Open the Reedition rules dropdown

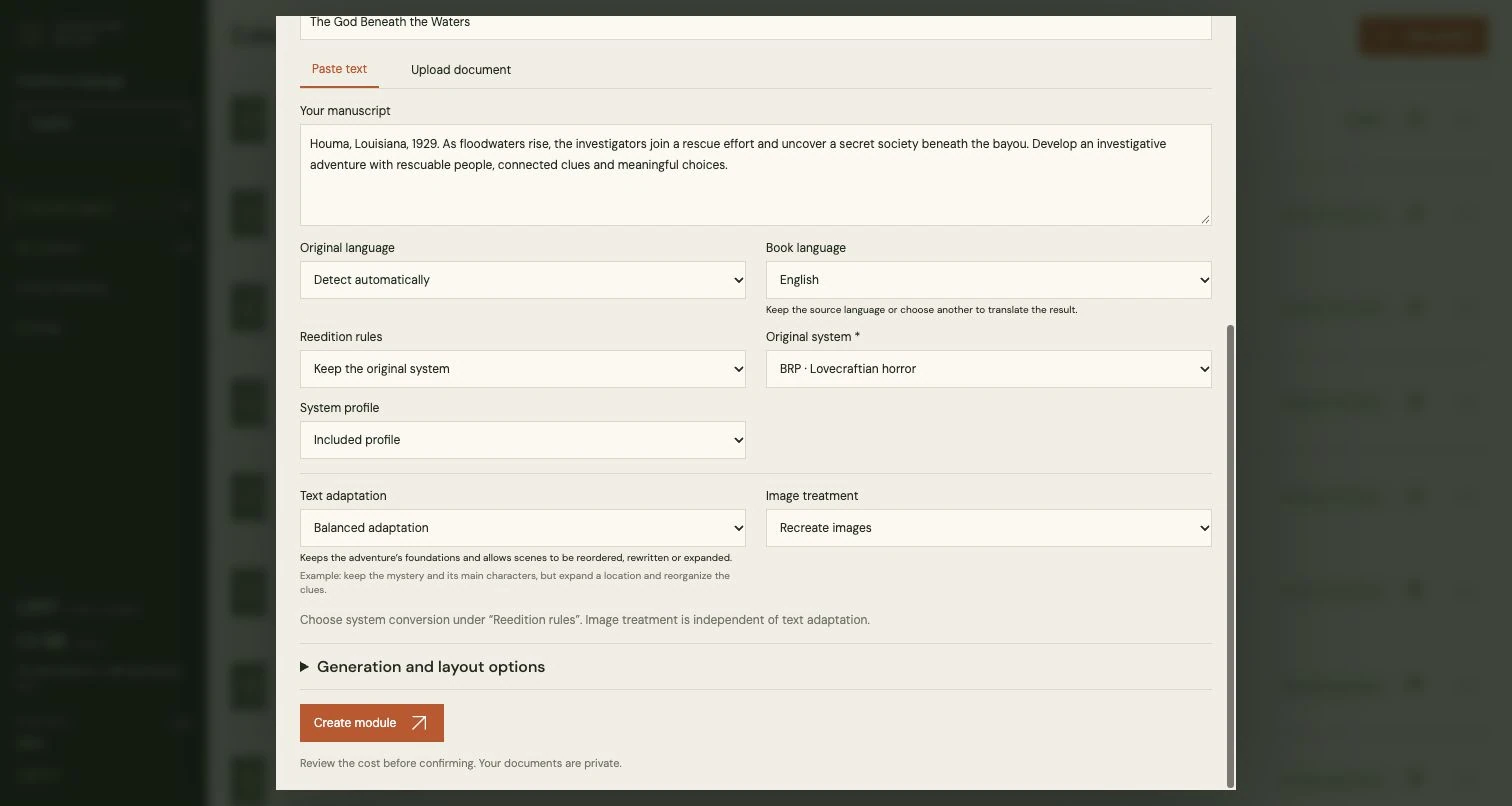(523, 369)
